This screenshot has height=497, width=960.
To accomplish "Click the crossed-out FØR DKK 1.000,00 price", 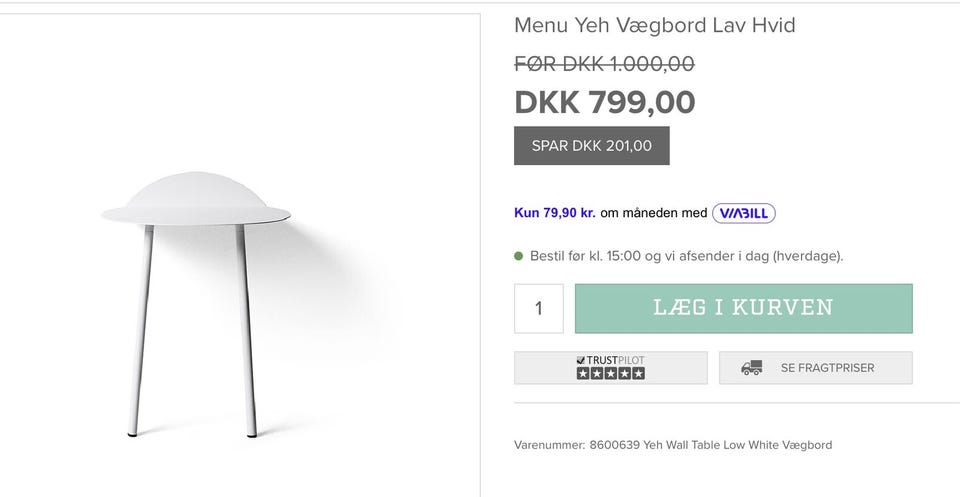I will pyautogui.click(x=604, y=64).
